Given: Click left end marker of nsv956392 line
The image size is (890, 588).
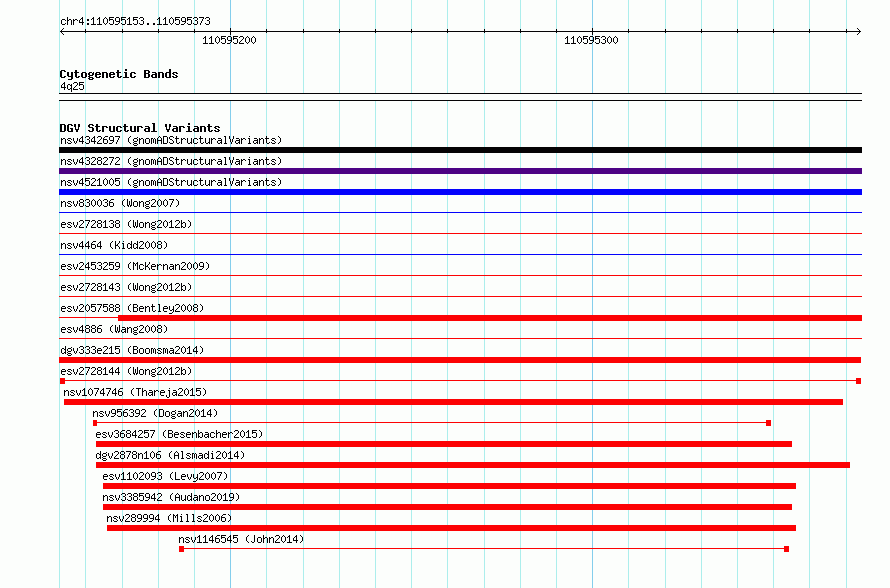Looking at the screenshot, I should coord(95,423).
